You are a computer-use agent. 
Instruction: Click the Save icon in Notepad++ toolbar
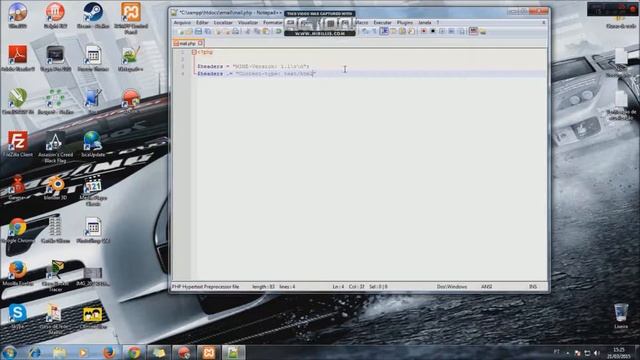click(198, 31)
